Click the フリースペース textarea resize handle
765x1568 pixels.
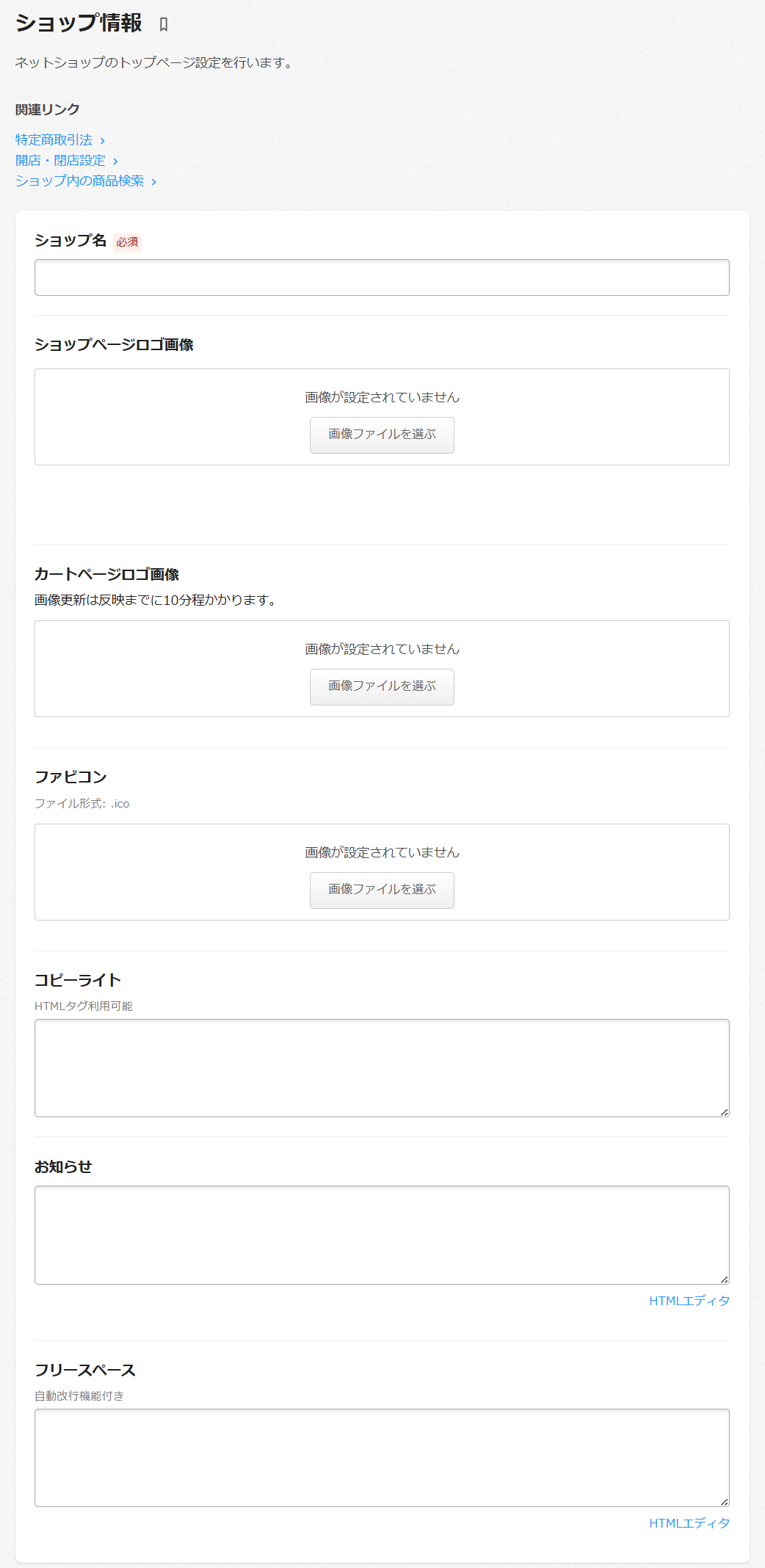pyautogui.click(x=724, y=1502)
